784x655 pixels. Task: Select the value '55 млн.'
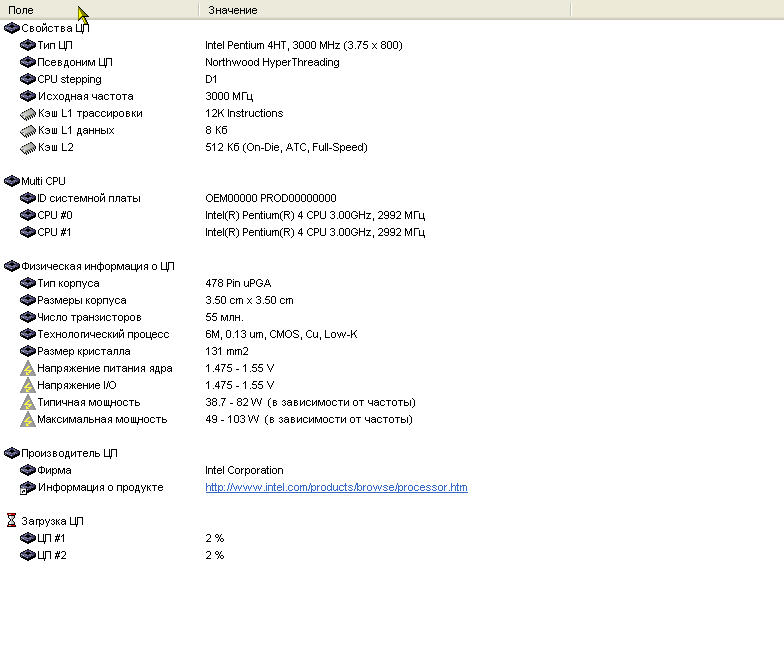click(224, 317)
